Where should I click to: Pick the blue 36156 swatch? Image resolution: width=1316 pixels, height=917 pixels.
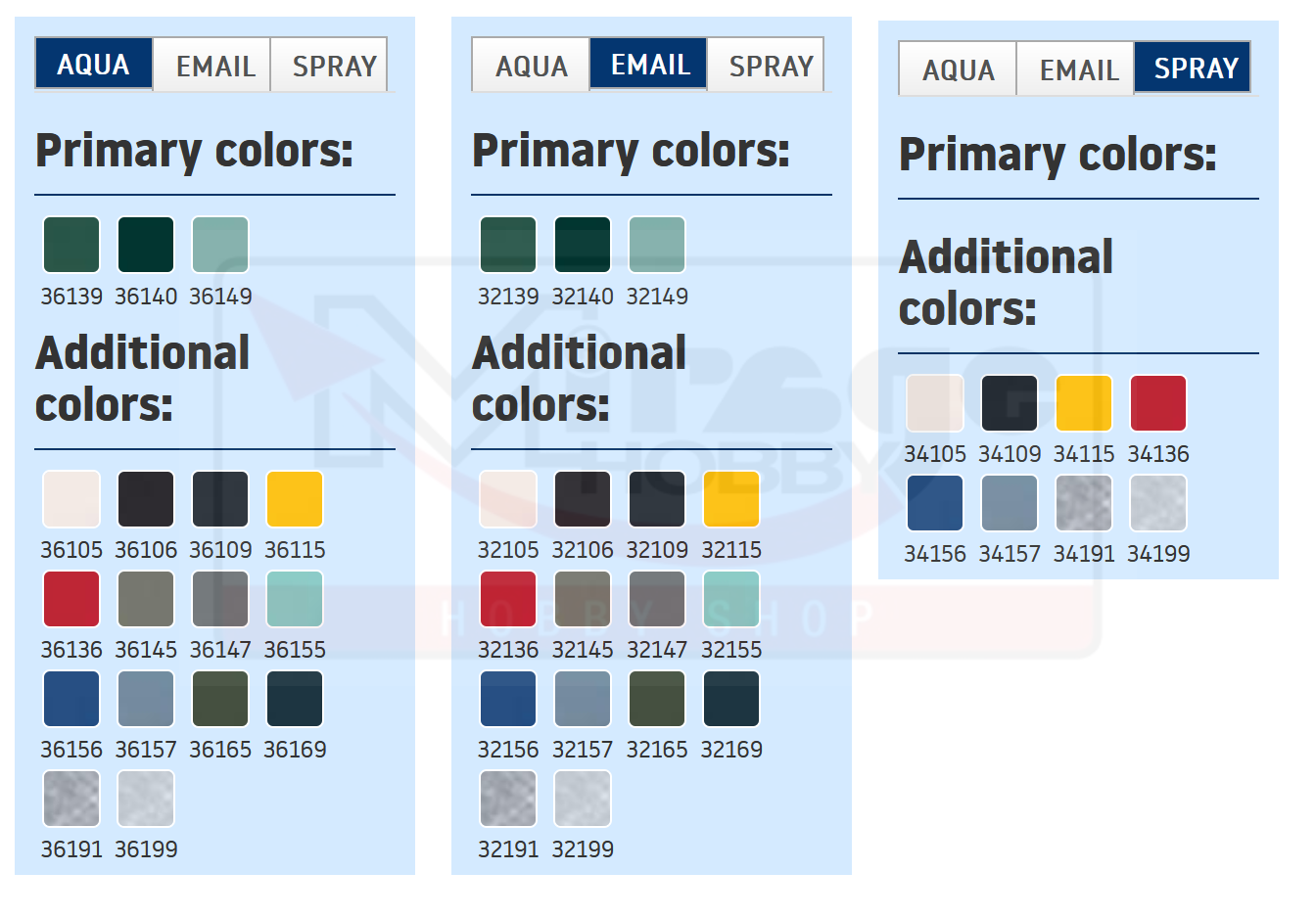point(71,699)
